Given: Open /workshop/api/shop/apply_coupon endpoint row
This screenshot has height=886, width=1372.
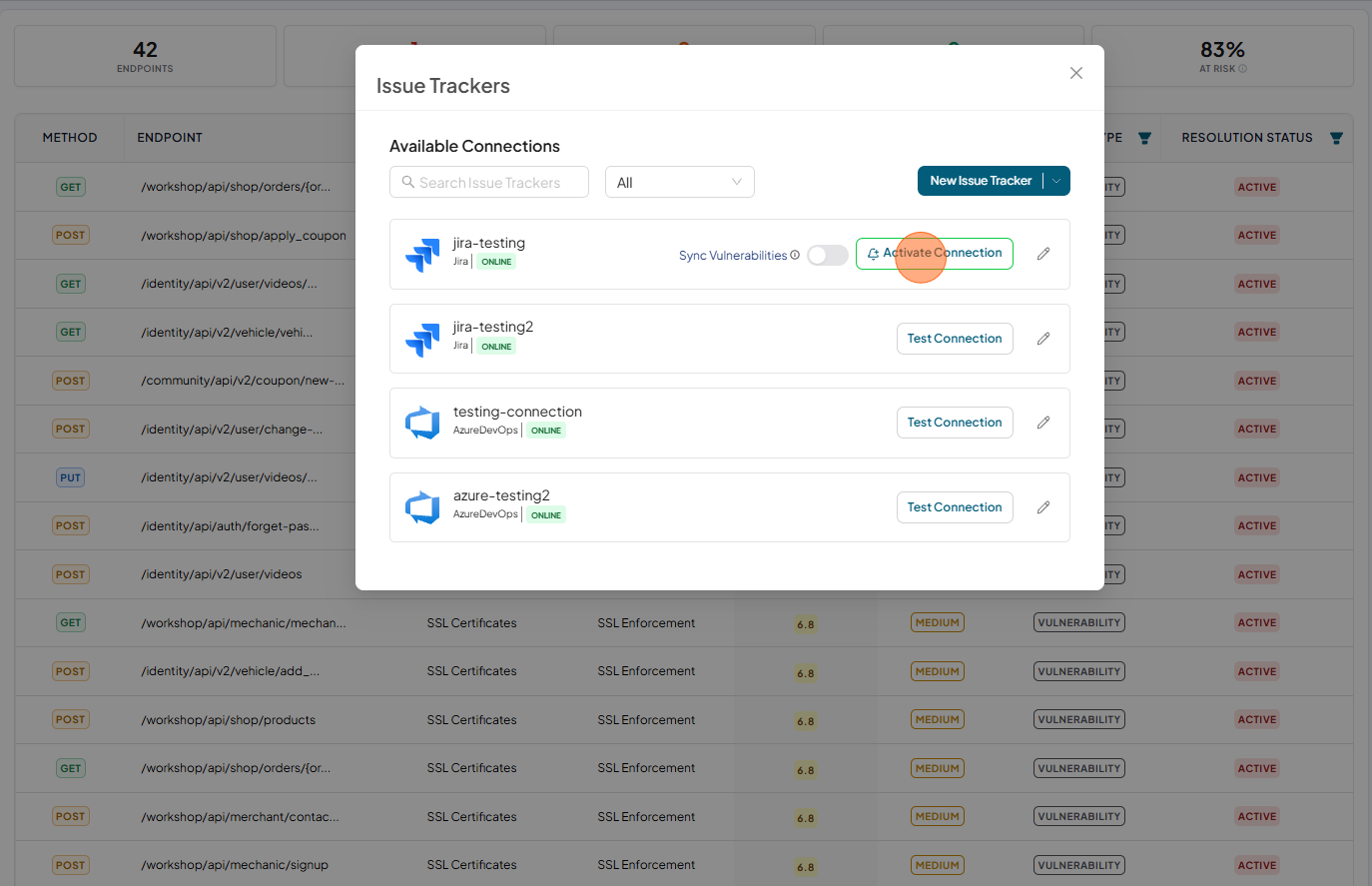Looking at the screenshot, I should click(x=244, y=236).
